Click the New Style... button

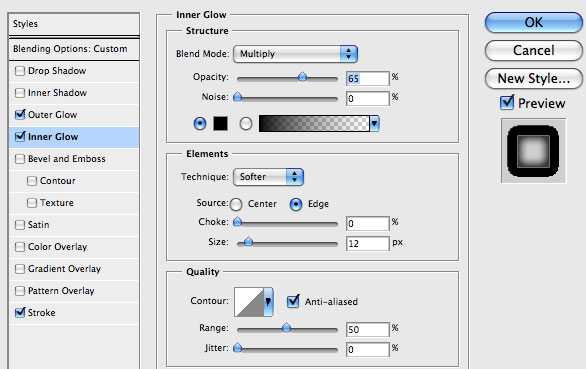tap(534, 79)
